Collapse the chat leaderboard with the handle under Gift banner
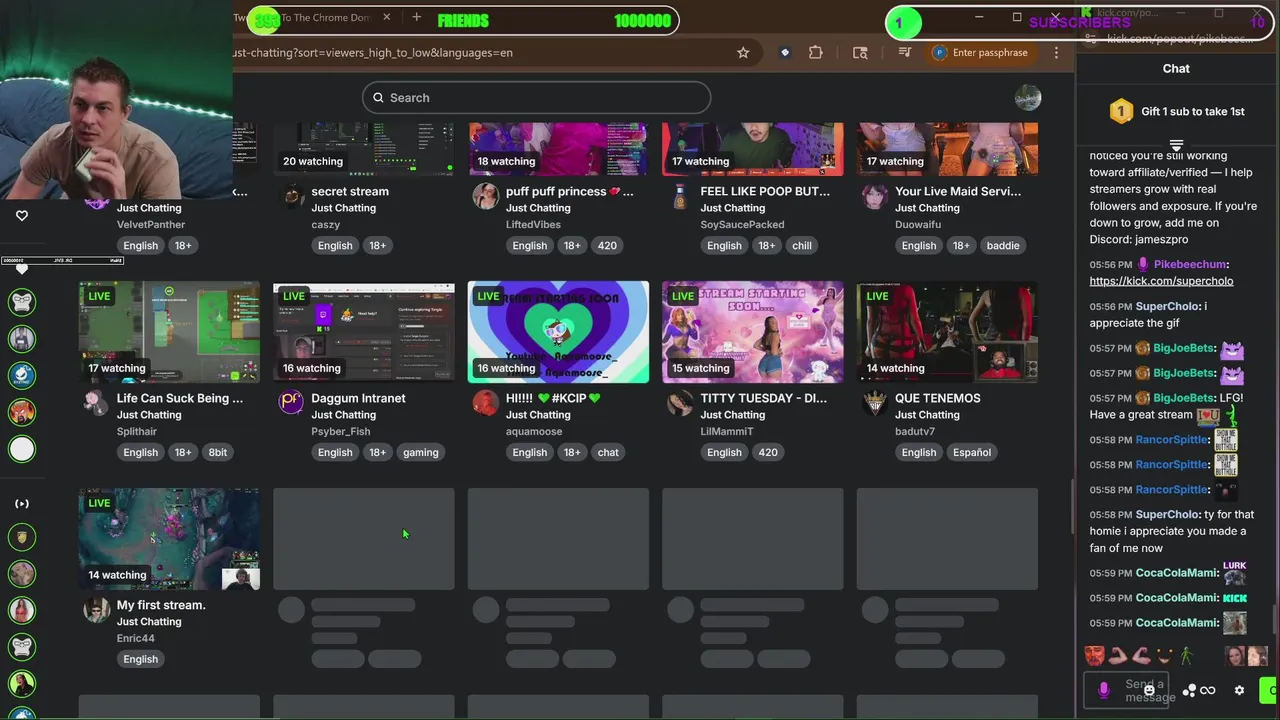This screenshot has width=1280, height=720. coord(1176,145)
